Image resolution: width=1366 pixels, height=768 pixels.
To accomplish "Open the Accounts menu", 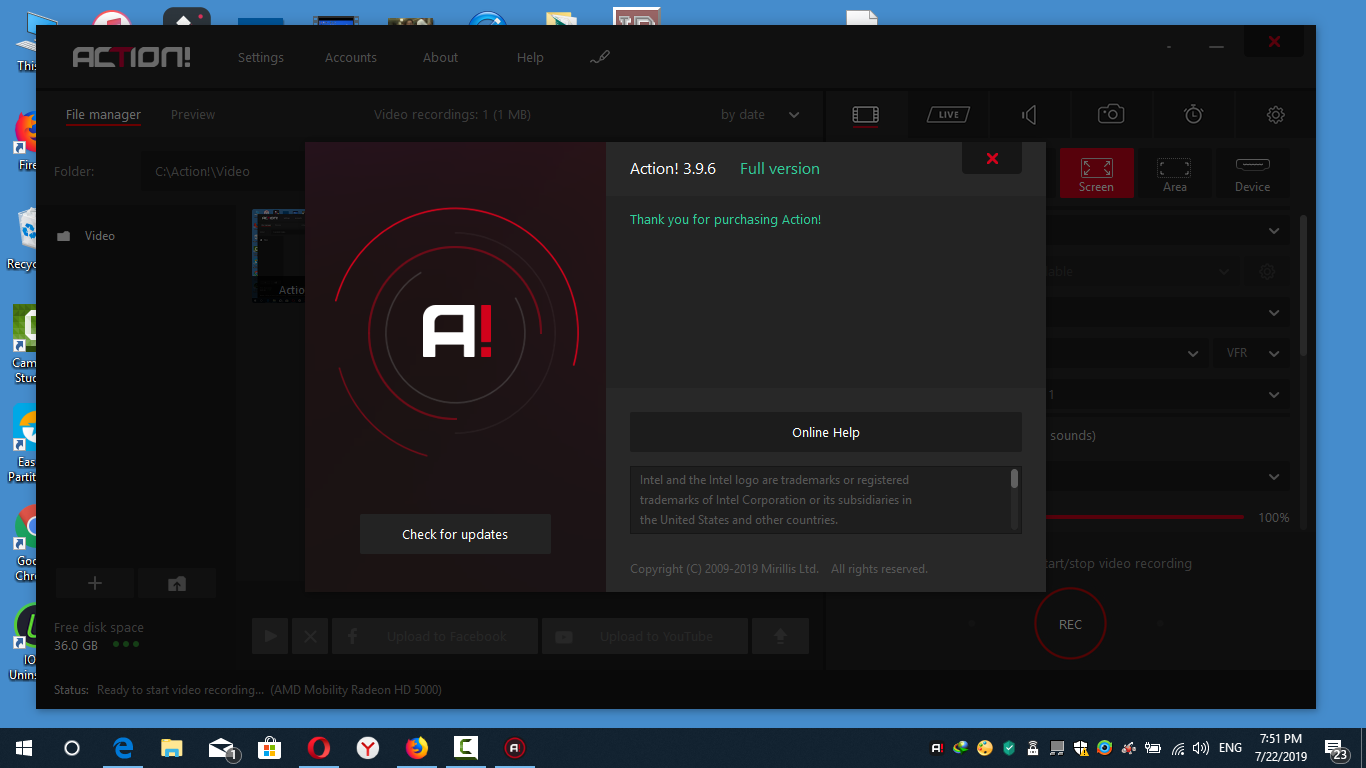I will pos(351,58).
